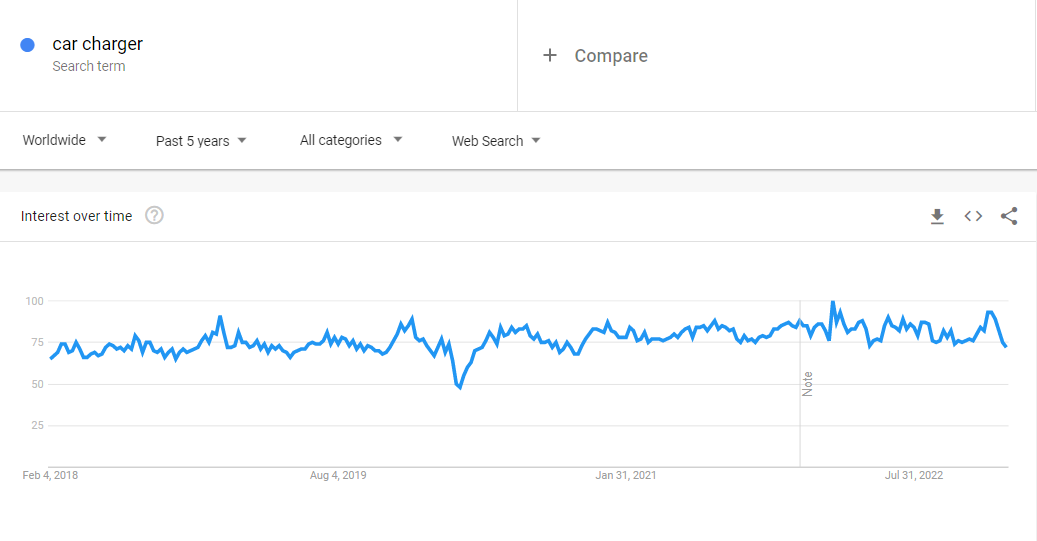This screenshot has height=541, width=1037.
Task: Expand the Worldwide region dropdown
Action: click(65, 141)
